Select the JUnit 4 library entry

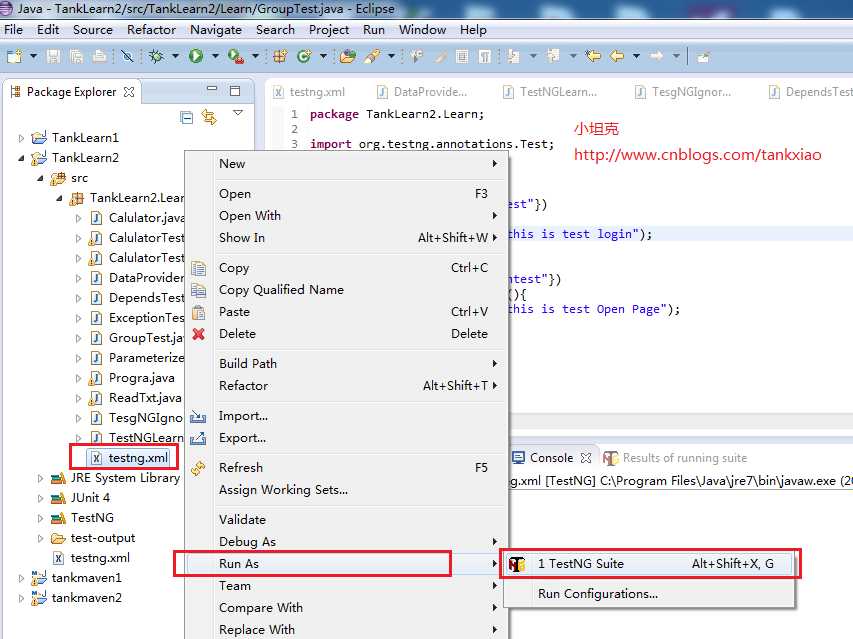tap(81, 498)
